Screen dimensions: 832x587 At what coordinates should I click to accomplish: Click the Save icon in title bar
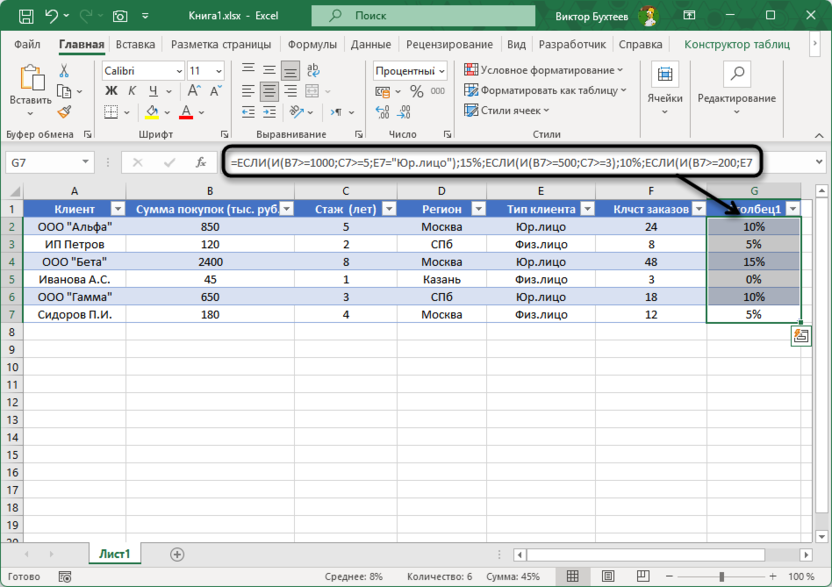tap(25, 16)
